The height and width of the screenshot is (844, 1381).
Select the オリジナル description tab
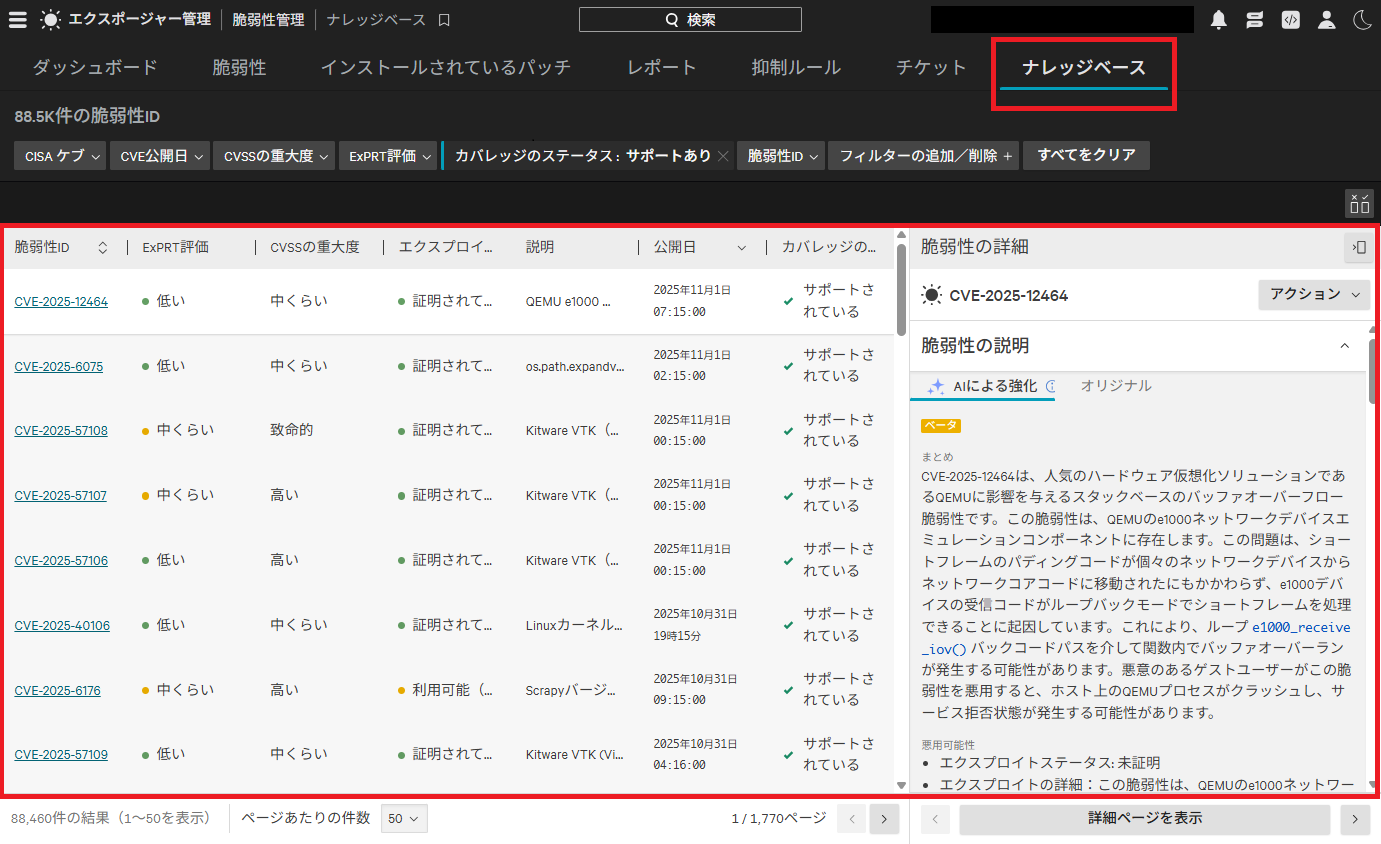tap(1115, 386)
